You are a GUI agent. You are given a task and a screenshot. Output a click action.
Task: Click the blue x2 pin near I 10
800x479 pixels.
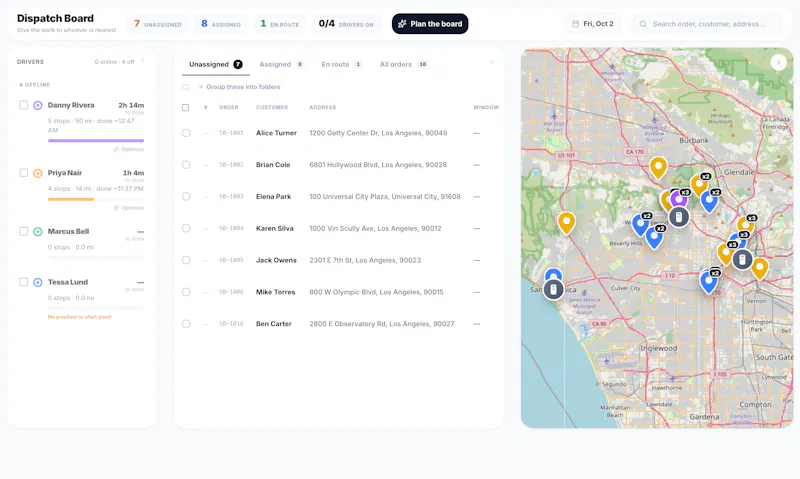pyautogui.click(x=708, y=282)
